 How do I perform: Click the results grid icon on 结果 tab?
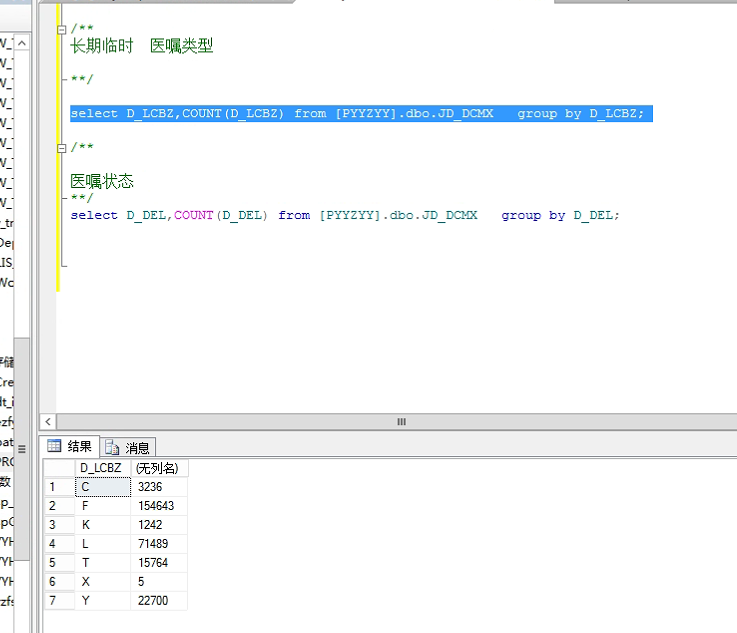pos(54,445)
